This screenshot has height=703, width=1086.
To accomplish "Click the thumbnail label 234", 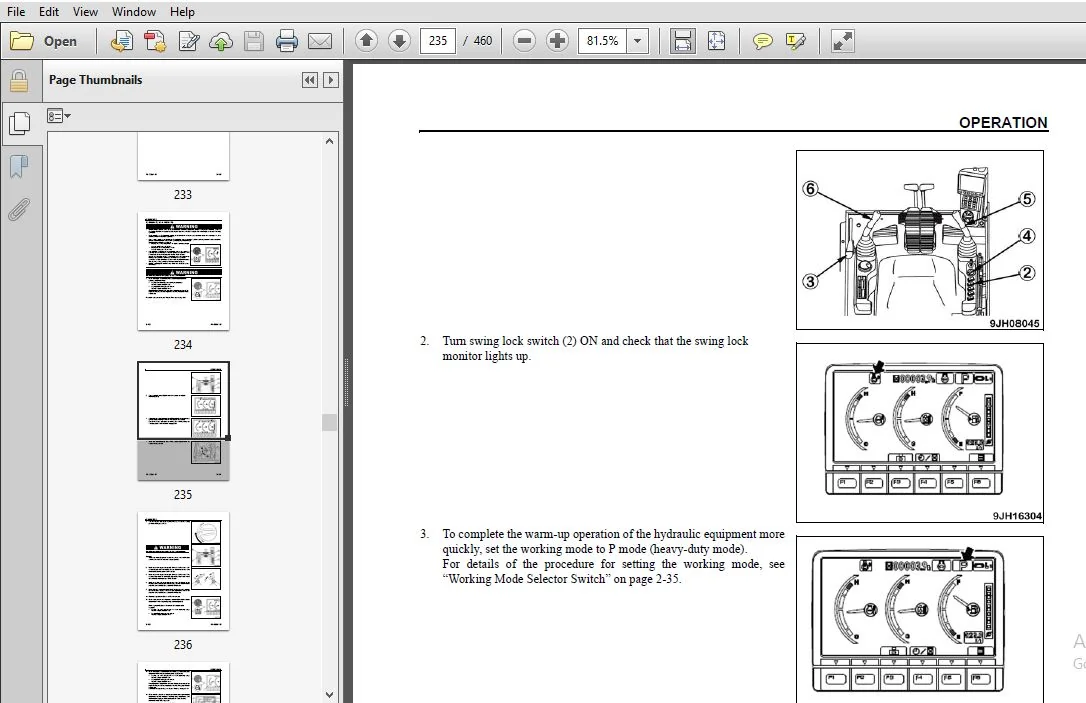I will [x=183, y=344].
